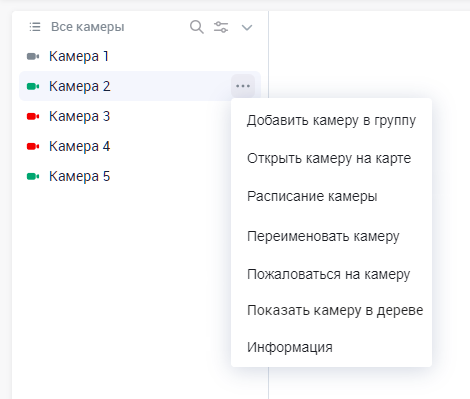The width and height of the screenshot is (470, 399).
Task: Open the camera search magnifier icon
Action: point(197,27)
